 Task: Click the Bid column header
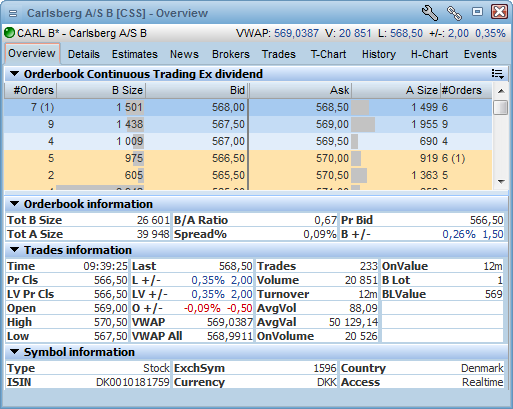point(197,90)
